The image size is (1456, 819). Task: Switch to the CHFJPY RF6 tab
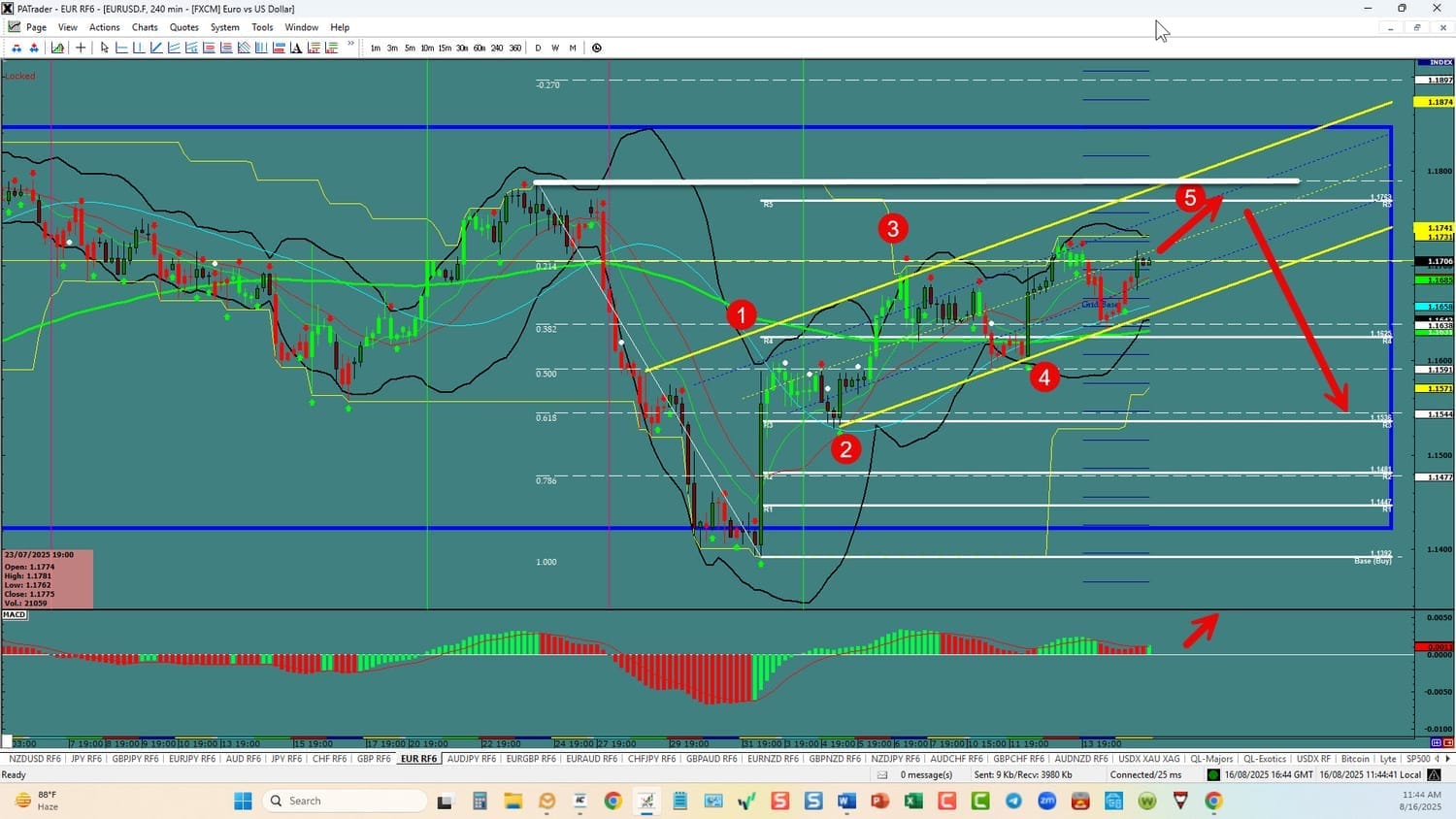pos(651,759)
